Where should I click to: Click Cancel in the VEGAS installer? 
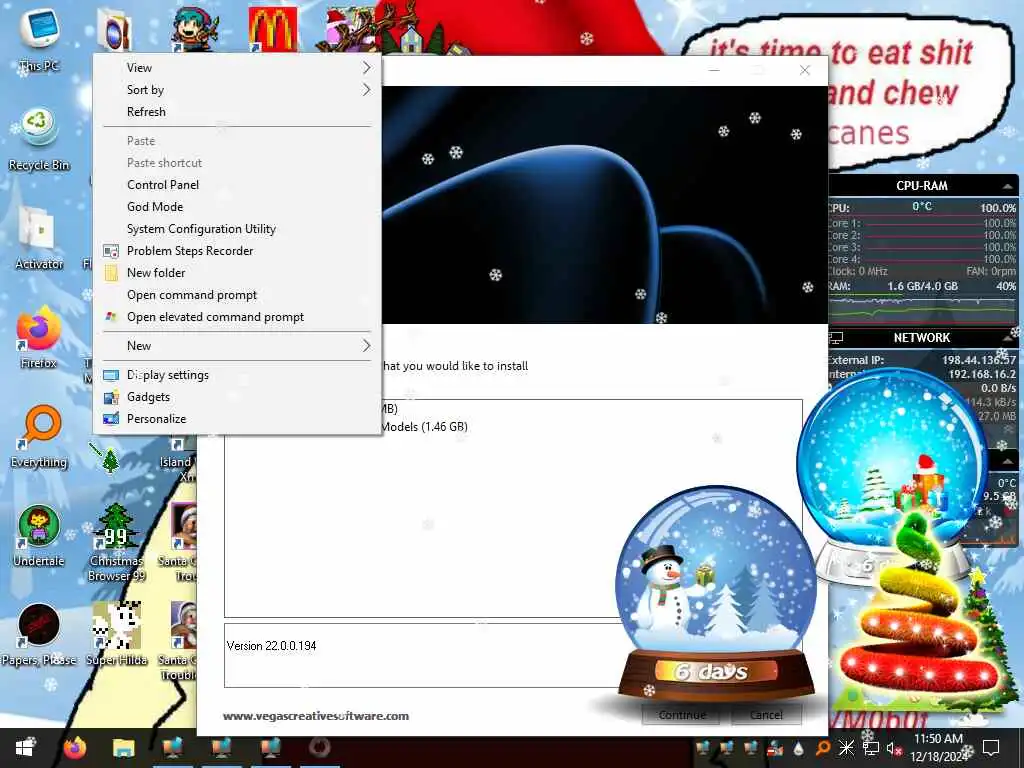(766, 714)
